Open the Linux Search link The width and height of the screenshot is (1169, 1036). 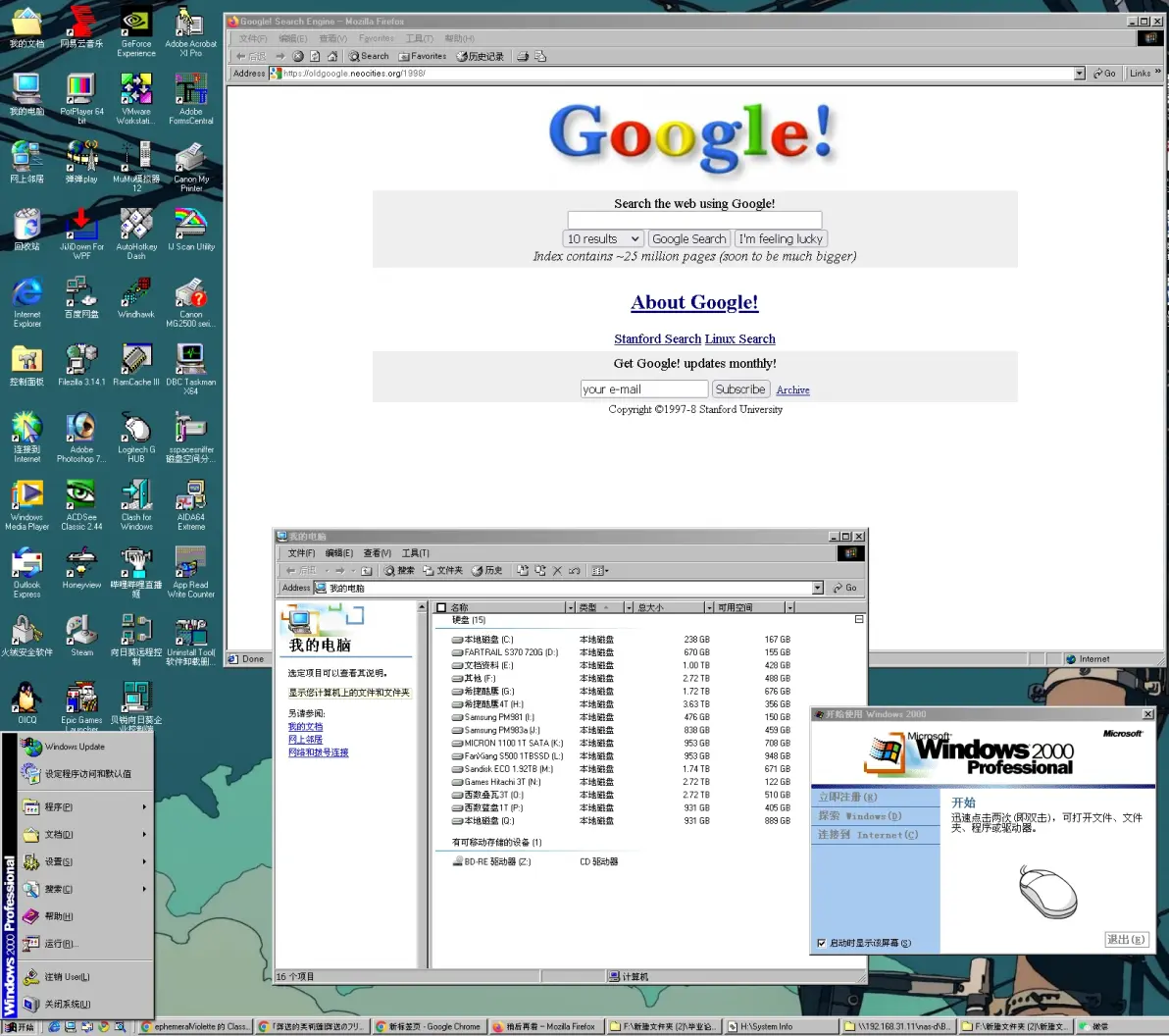[x=740, y=338]
